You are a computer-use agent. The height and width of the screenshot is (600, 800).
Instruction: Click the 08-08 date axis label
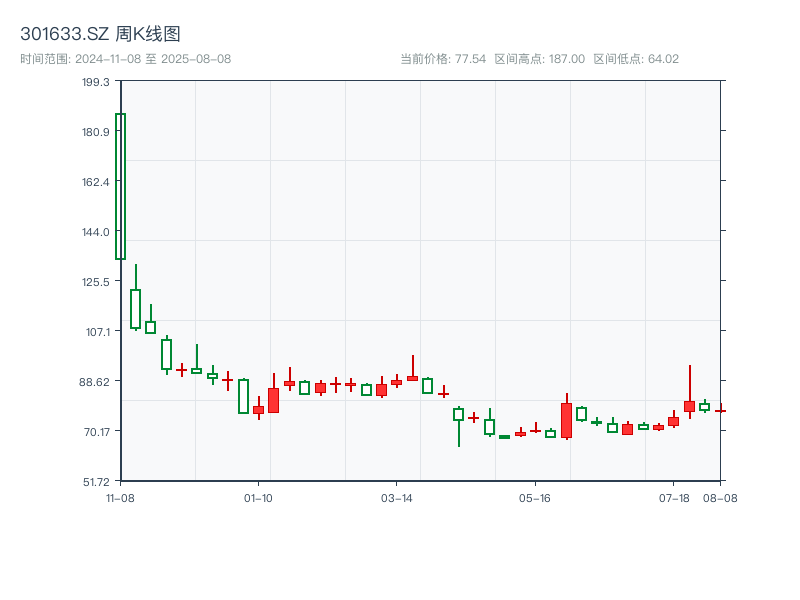[720, 497]
